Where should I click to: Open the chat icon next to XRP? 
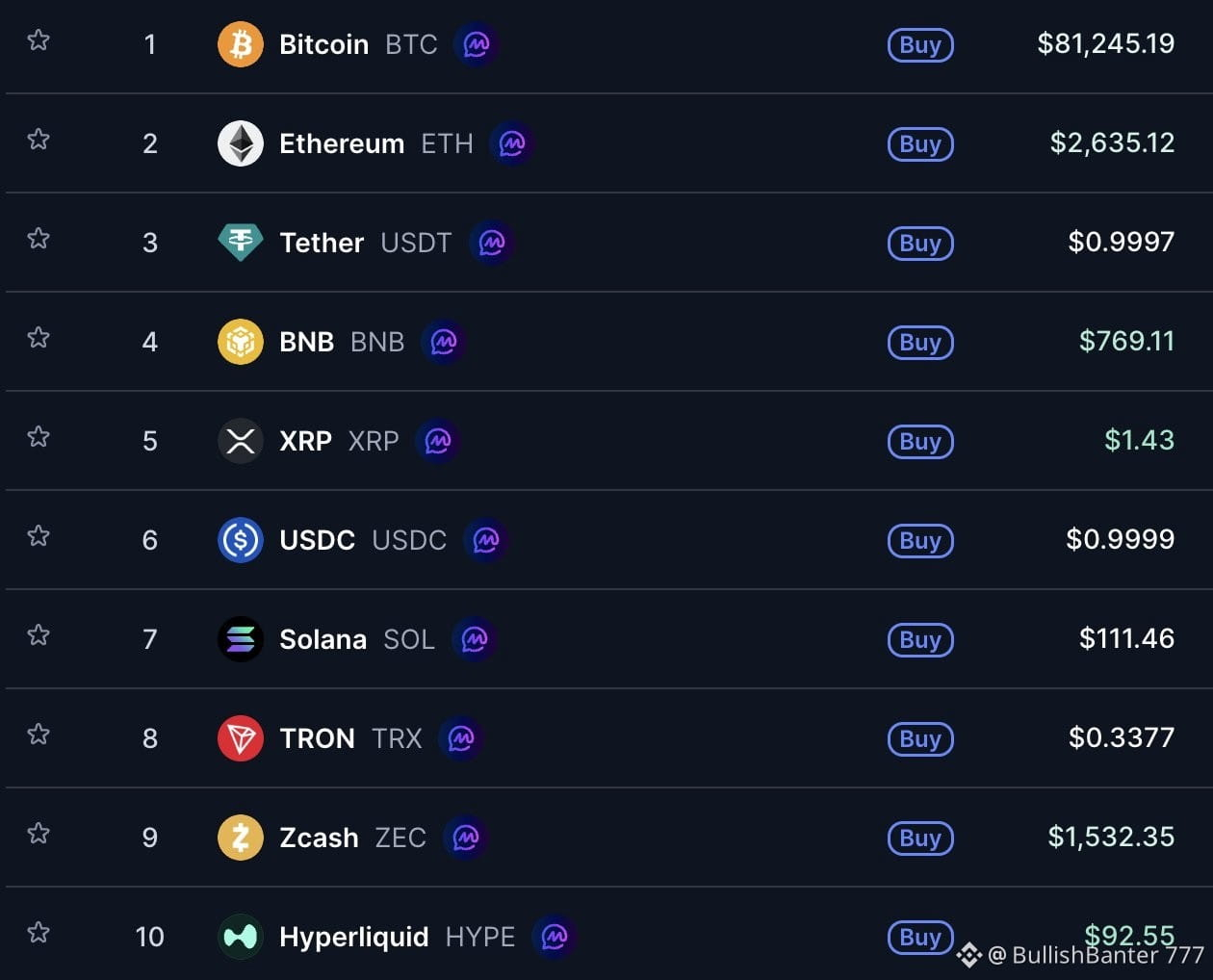point(438,441)
